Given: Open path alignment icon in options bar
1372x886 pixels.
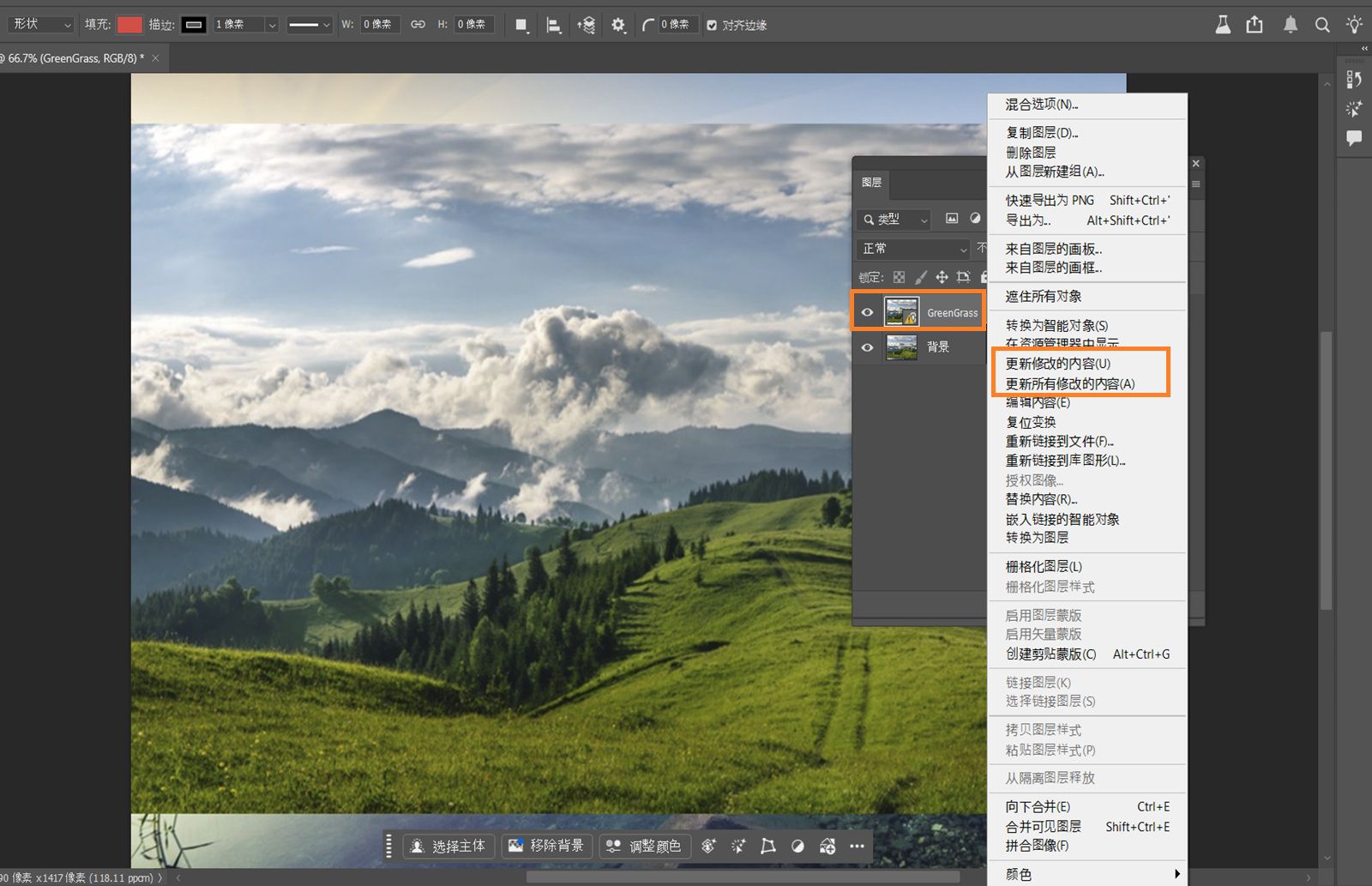Looking at the screenshot, I should click(x=554, y=26).
